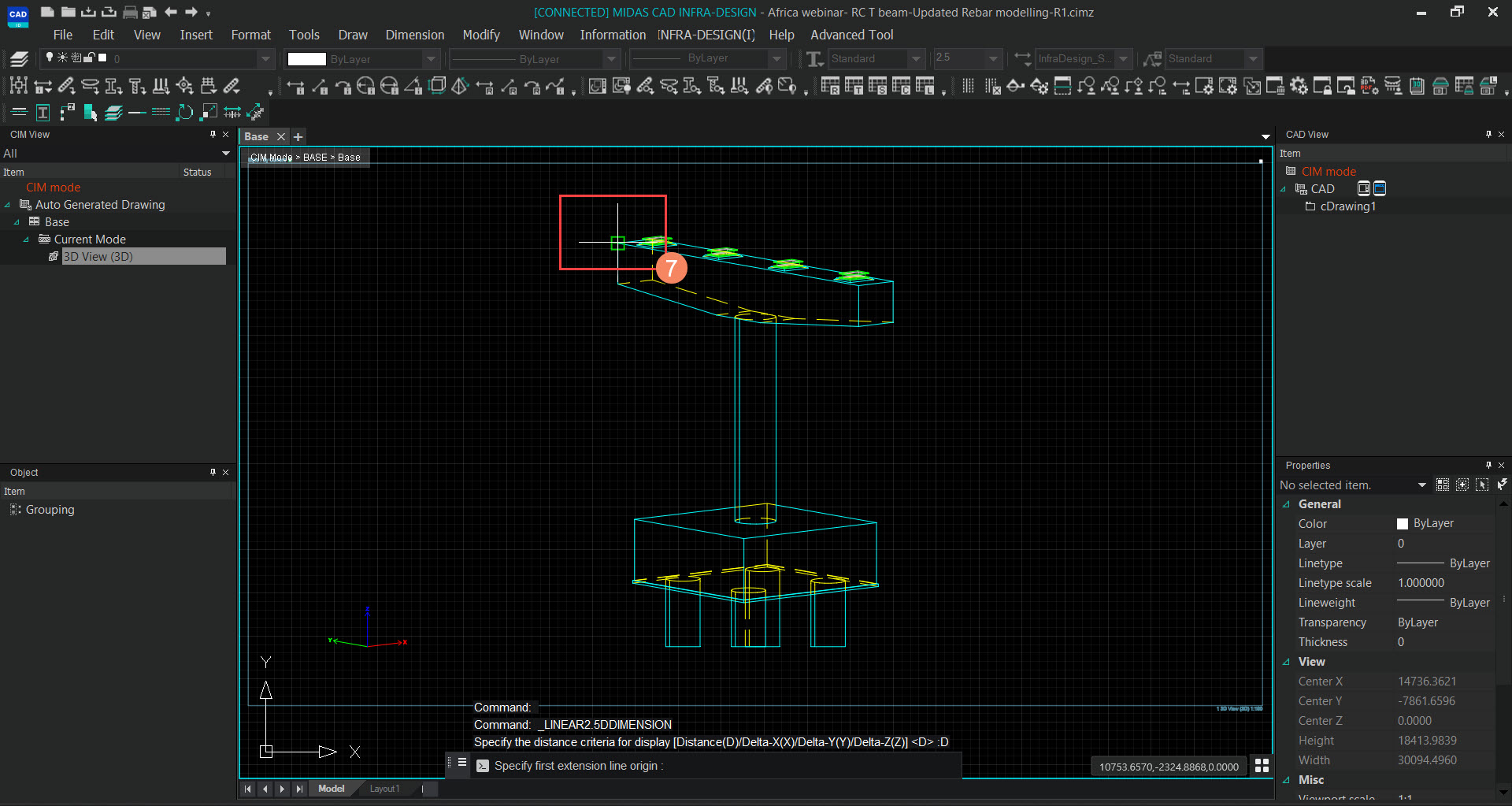Toggle the layer on/off lightbulb icon
Screen dimensions: 1512x806
tap(50, 58)
